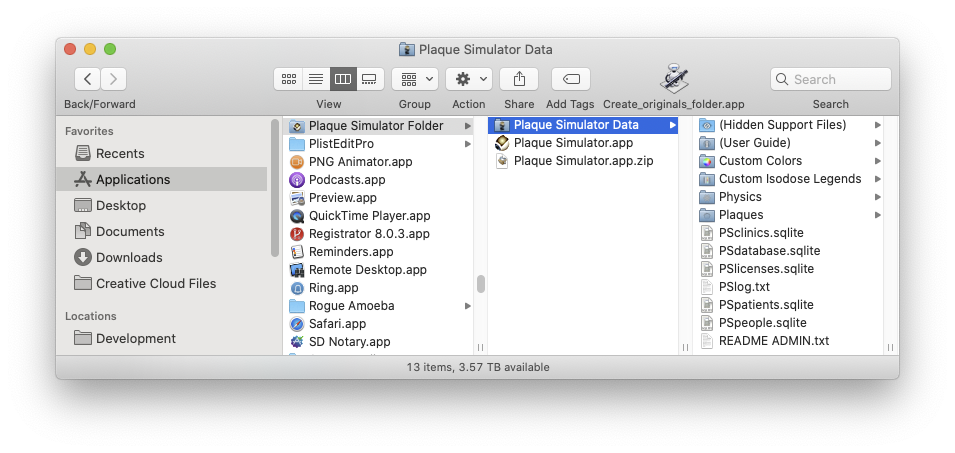Select the Custom Colors folder icon
The height and width of the screenshot is (453, 955).
(x=707, y=161)
